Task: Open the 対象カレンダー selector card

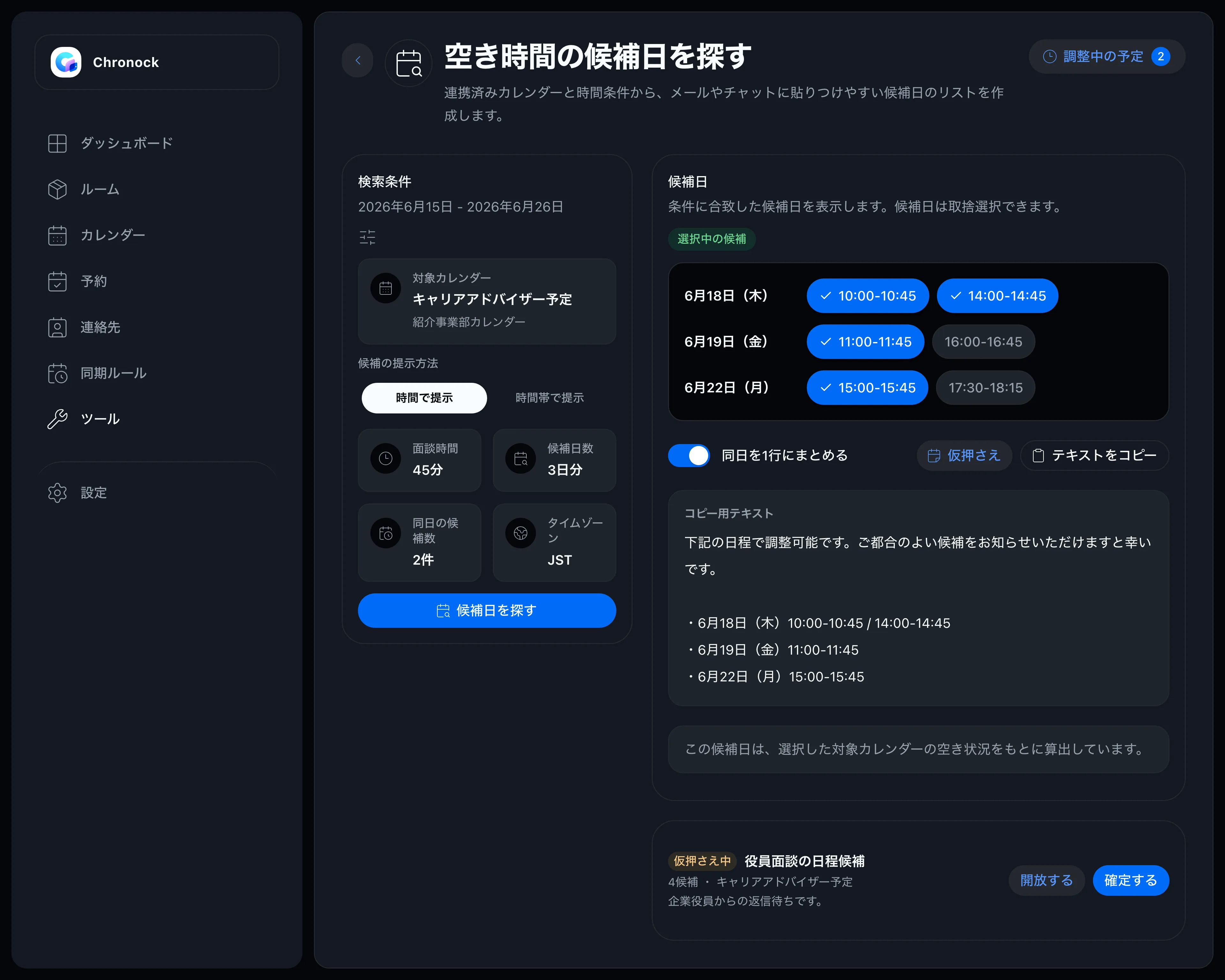Action: point(487,301)
